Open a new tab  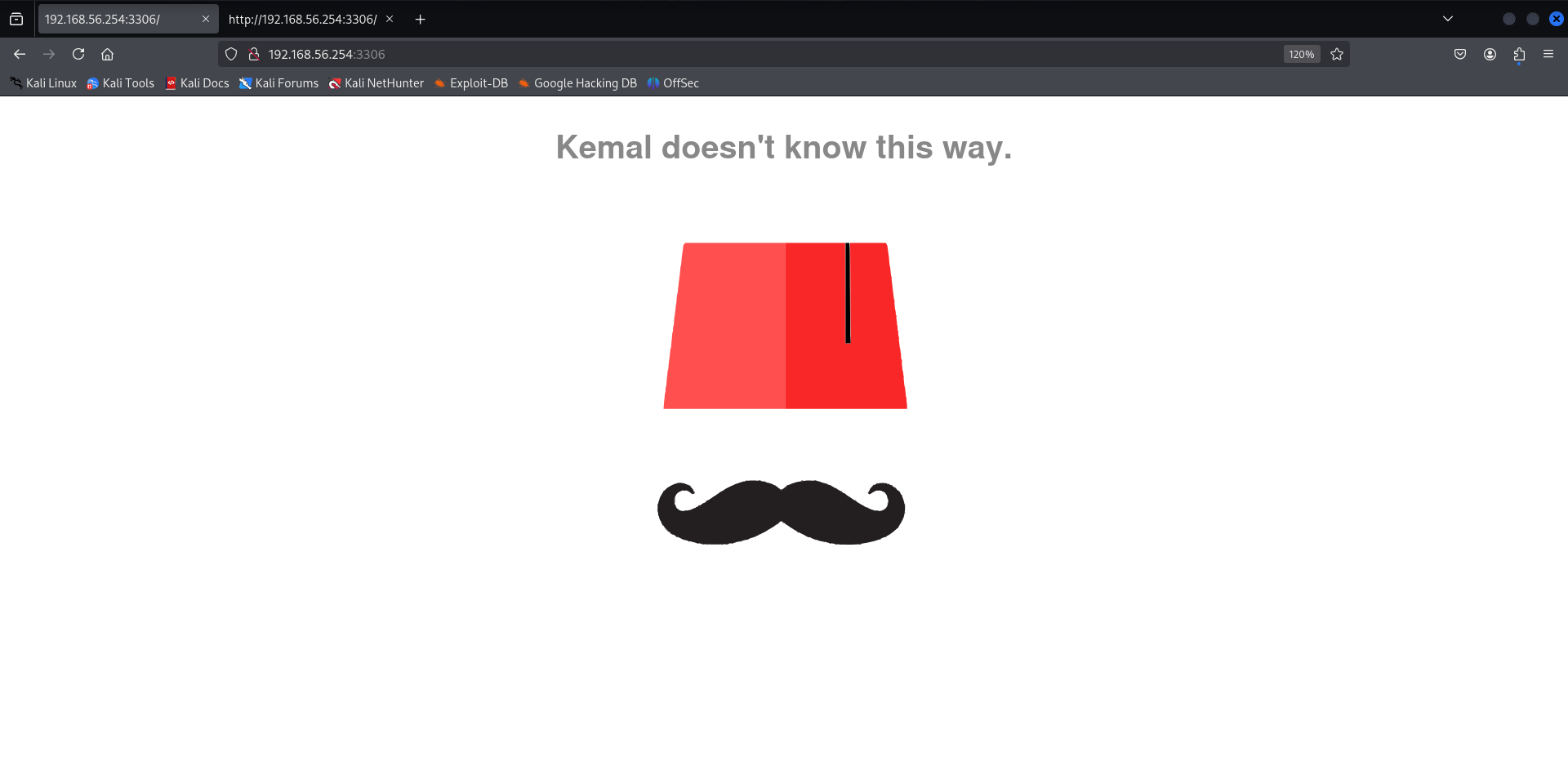point(420,19)
